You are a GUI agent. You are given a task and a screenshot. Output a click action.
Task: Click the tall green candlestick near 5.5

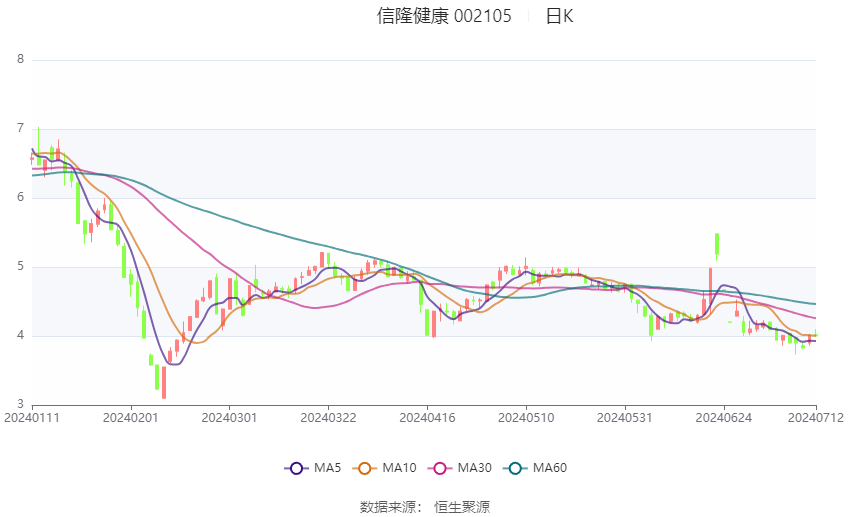coord(717,245)
